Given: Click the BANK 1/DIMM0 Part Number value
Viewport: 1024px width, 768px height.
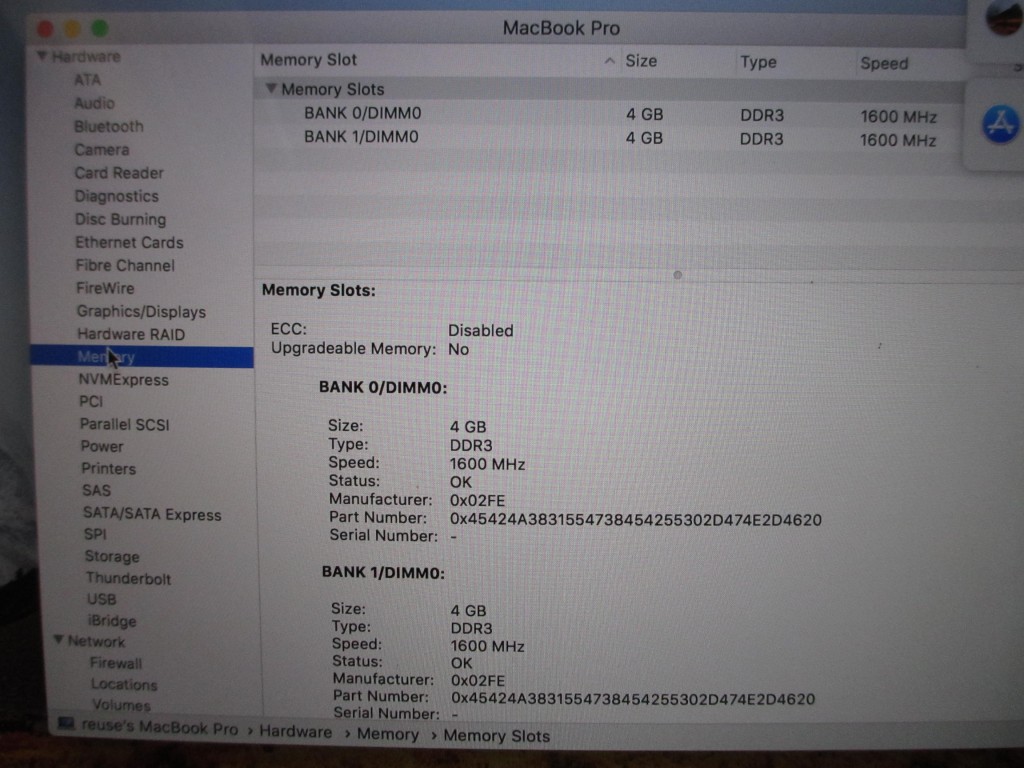Looking at the screenshot, I should [633, 699].
